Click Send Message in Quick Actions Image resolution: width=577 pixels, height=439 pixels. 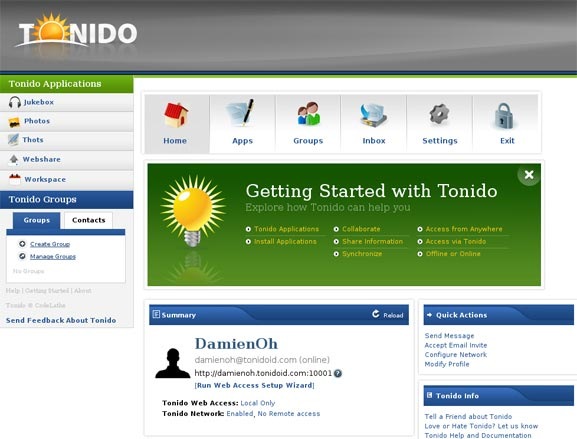click(x=449, y=336)
